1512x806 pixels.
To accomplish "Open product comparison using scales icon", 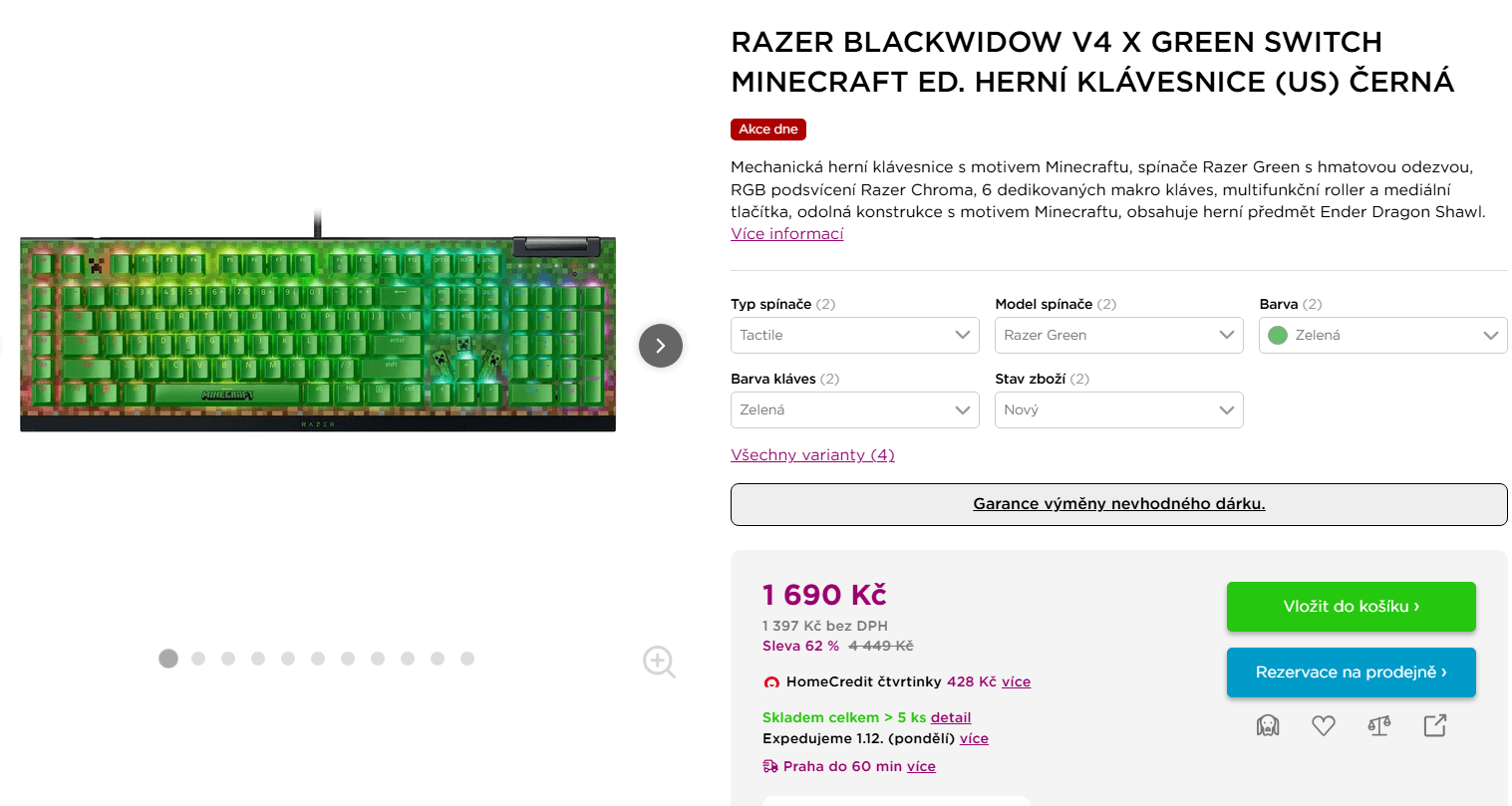I will (x=1378, y=725).
